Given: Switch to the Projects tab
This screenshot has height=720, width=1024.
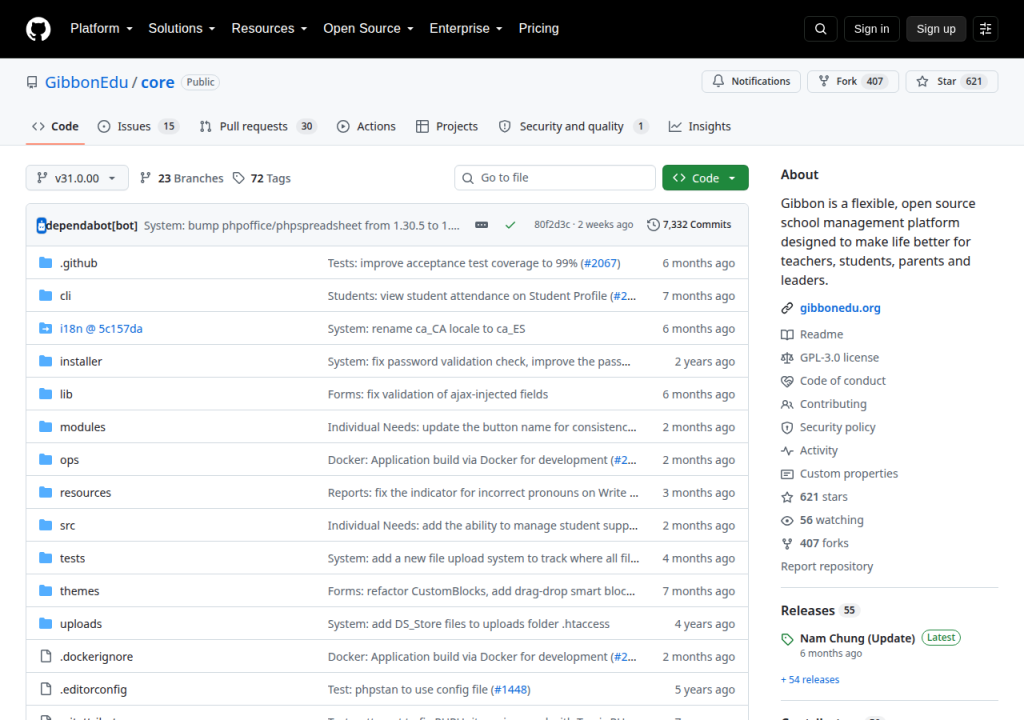Looking at the screenshot, I should 447,127.
